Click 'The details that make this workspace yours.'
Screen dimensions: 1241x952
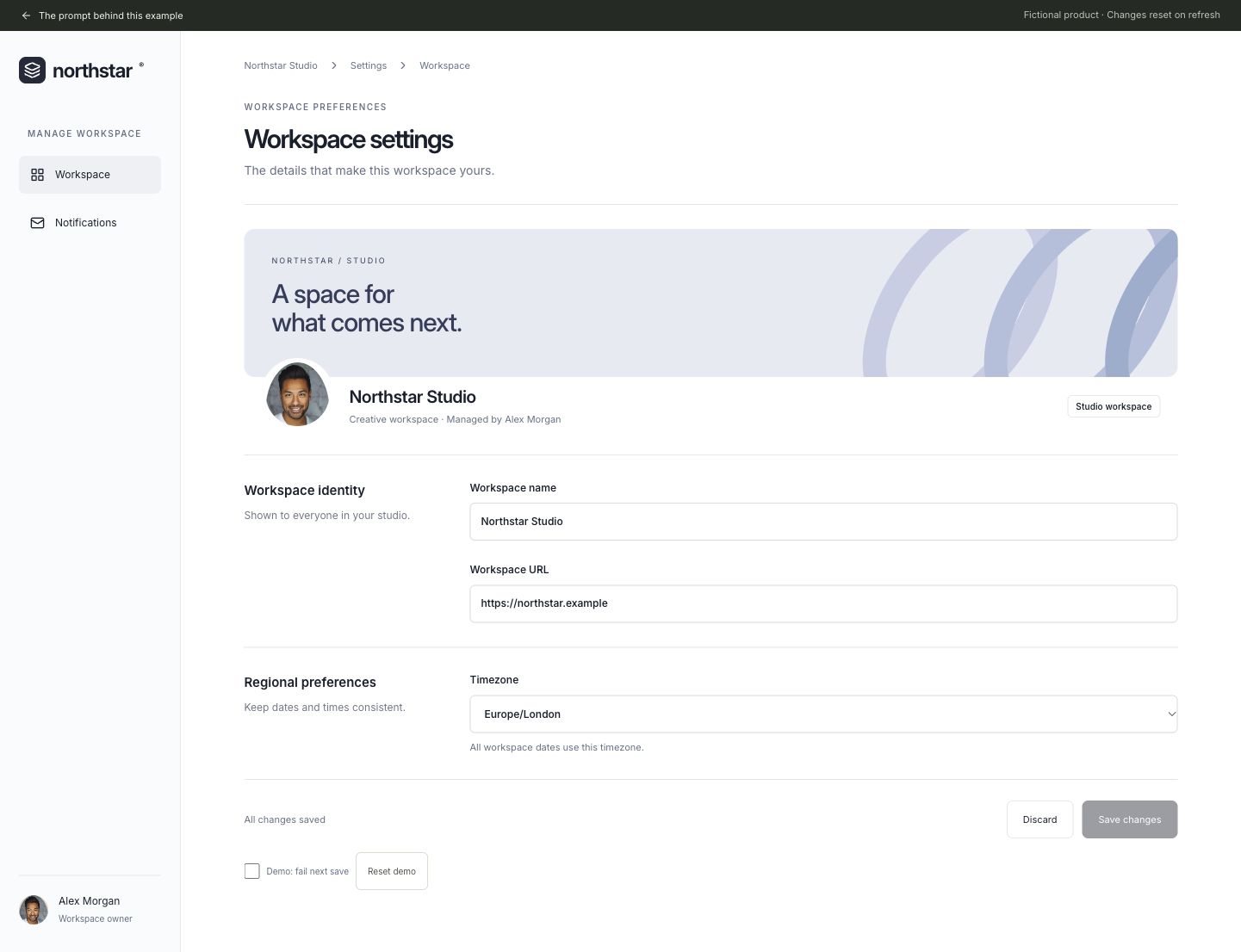click(x=369, y=170)
